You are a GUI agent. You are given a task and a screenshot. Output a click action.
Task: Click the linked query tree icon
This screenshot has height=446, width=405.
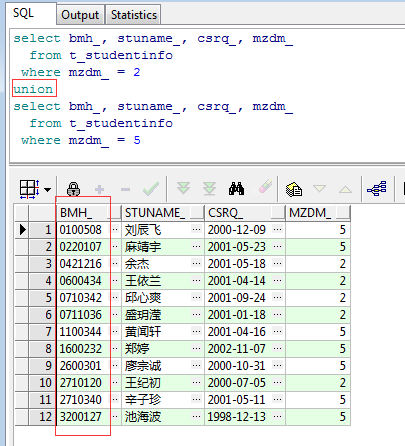click(377, 189)
